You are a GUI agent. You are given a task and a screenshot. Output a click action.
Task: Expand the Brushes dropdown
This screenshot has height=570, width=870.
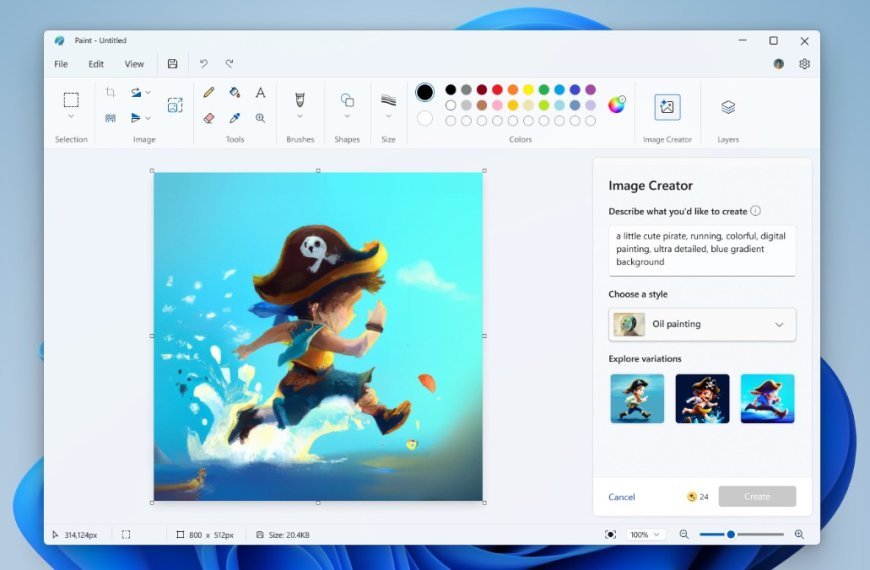coord(299,117)
